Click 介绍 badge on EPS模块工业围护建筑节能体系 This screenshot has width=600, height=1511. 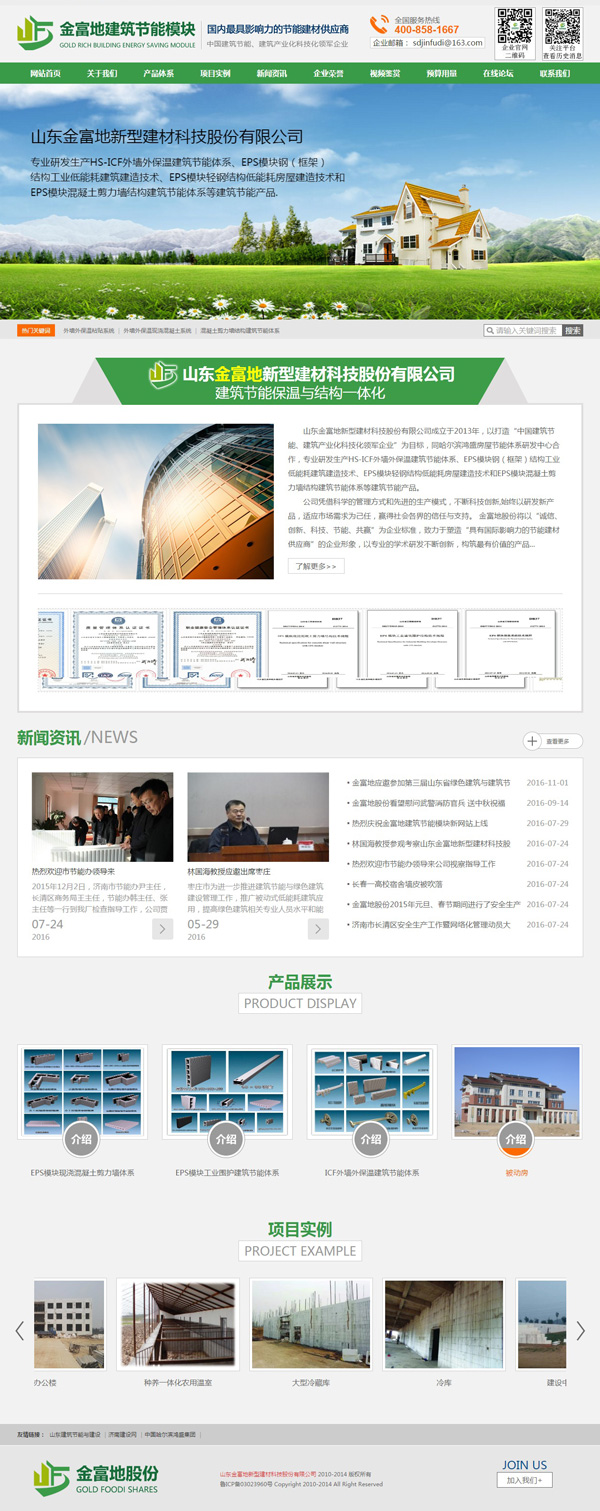(227, 1139)
